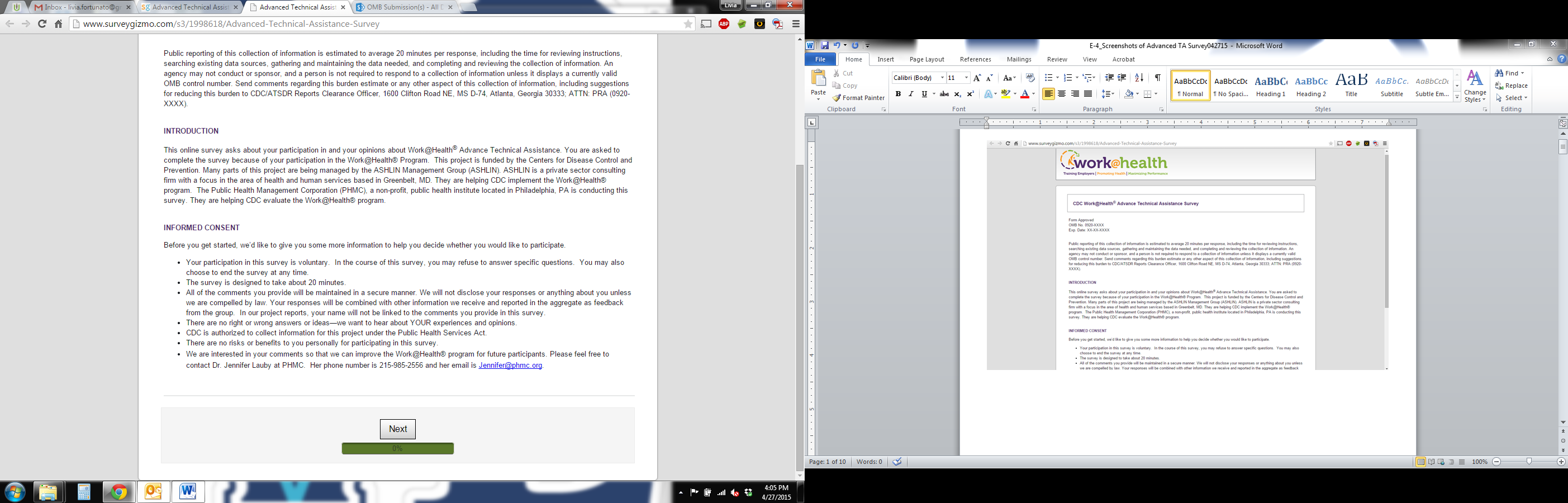Apply strikethrough formatting

coord(944,94)
